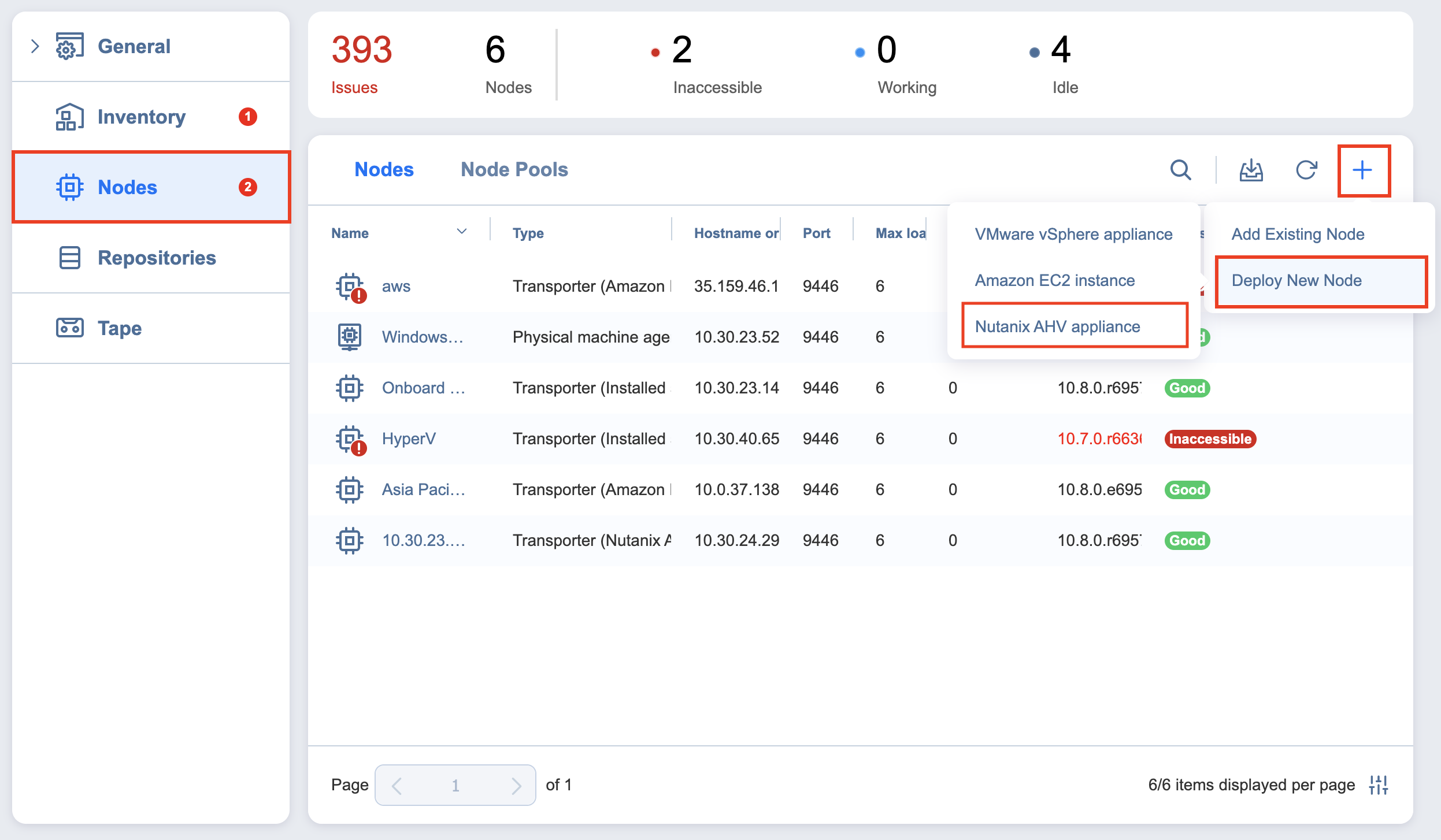Viewport: 1441px width, 840px height.
Task: Click the 4 Idle counter
Action: 1053,64
